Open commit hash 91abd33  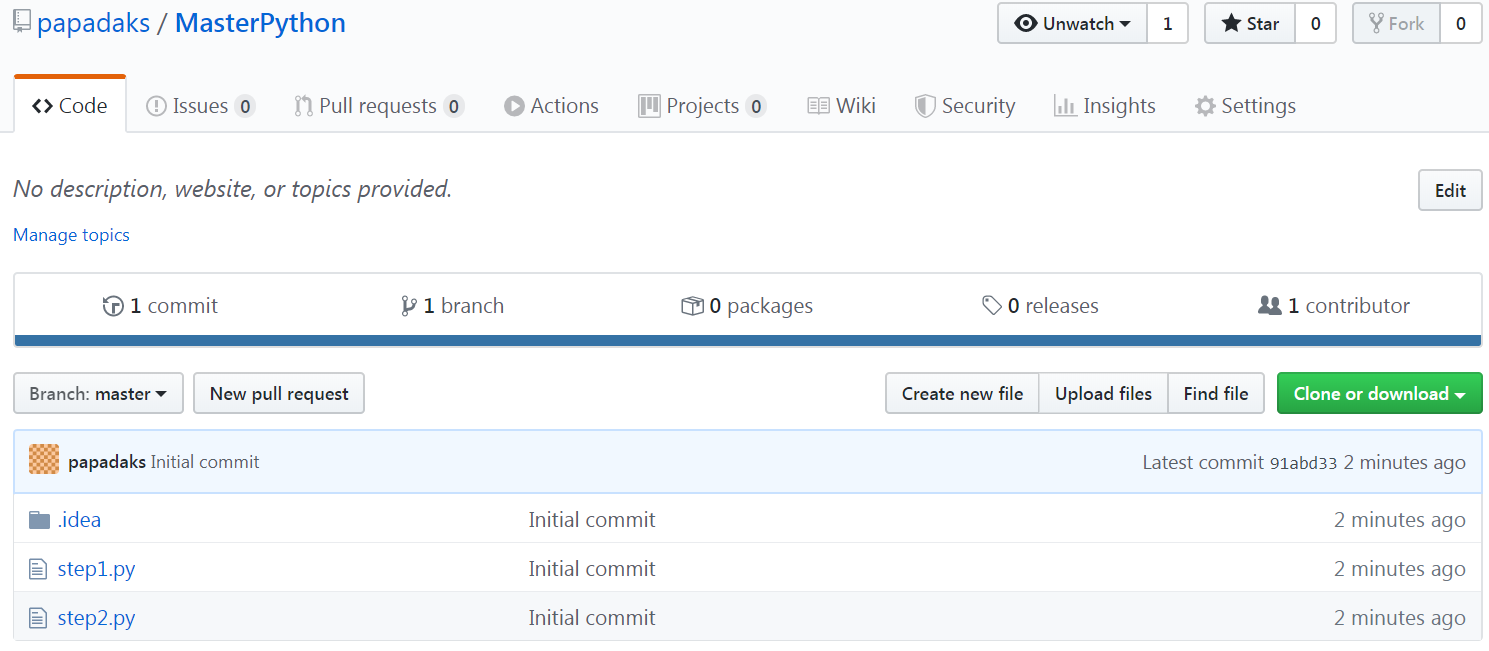click(1303, 463)
